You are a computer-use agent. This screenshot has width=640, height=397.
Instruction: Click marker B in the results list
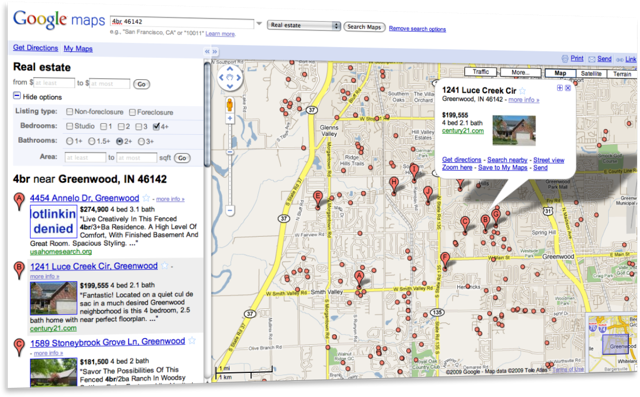(19, 270)
